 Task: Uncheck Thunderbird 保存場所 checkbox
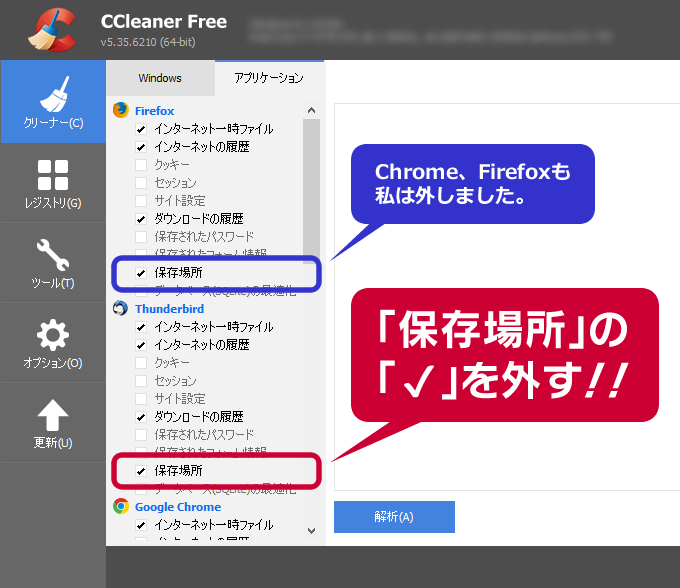(141, 471)
